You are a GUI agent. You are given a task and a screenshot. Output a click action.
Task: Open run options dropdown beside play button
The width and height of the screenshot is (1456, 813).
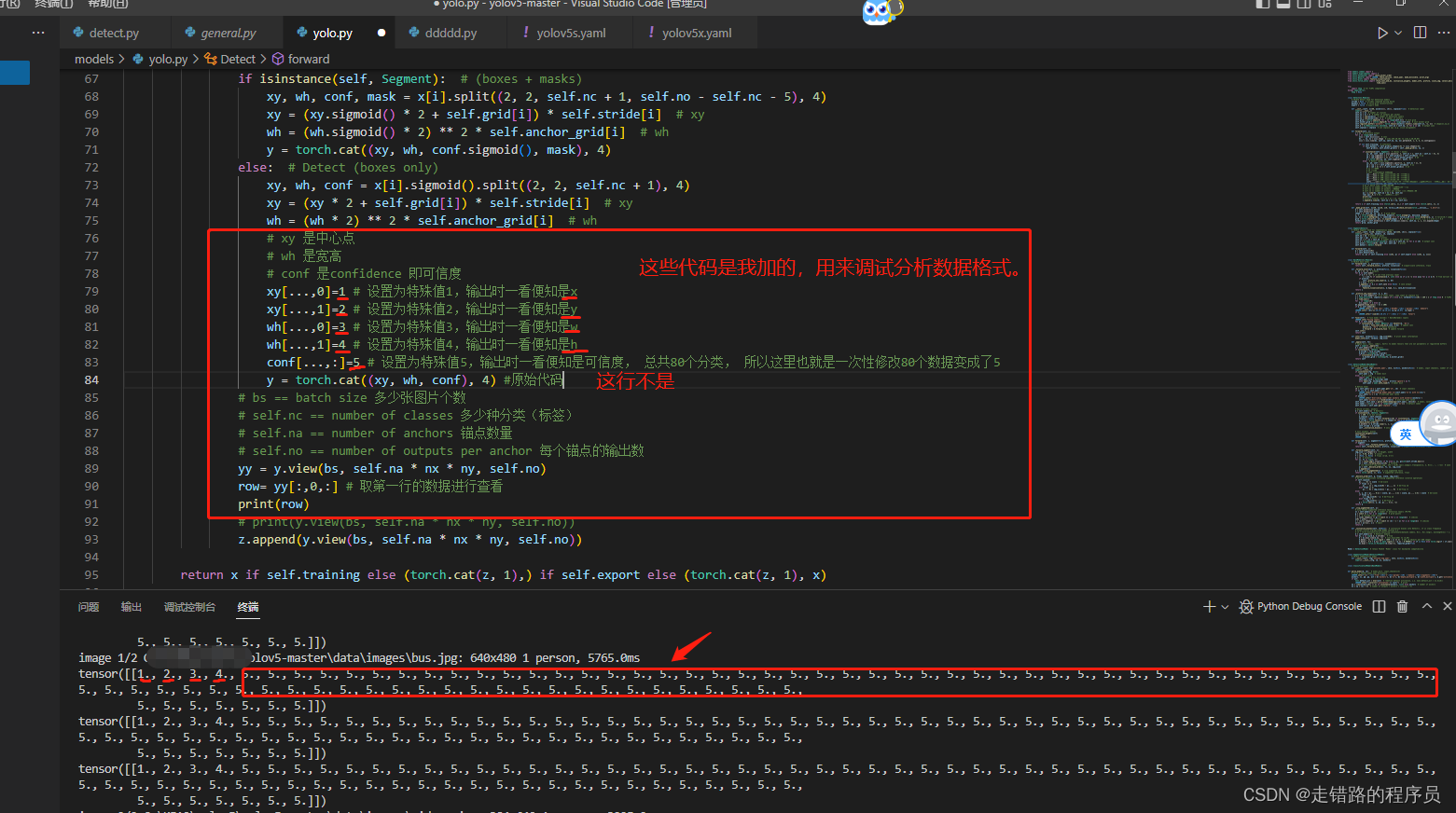1398,33
